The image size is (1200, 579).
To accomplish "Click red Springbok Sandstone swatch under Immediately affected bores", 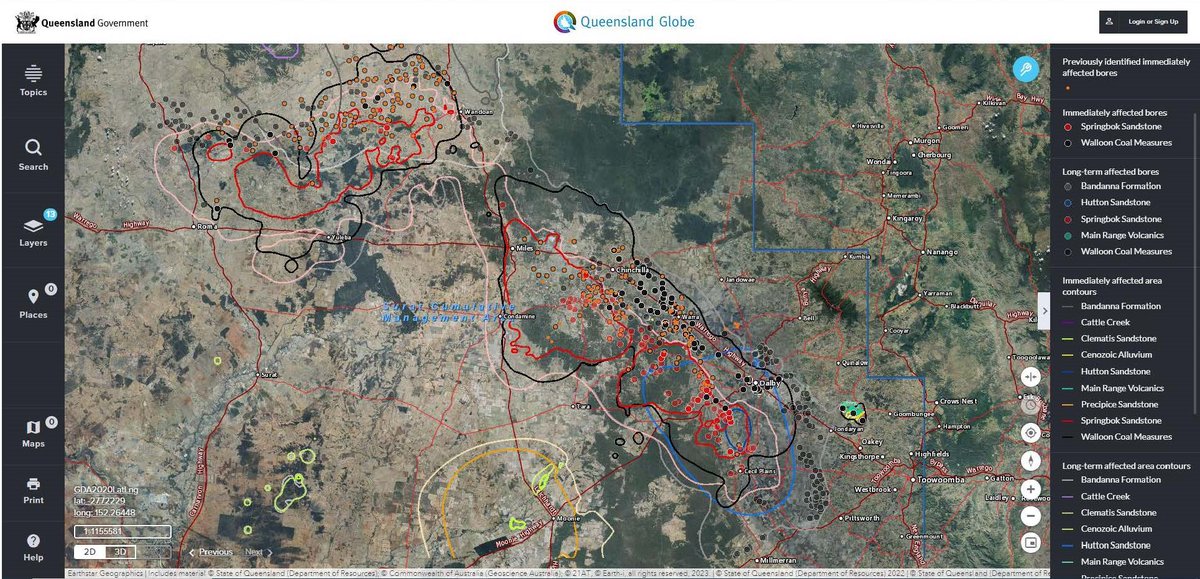I will (1068, 127).
